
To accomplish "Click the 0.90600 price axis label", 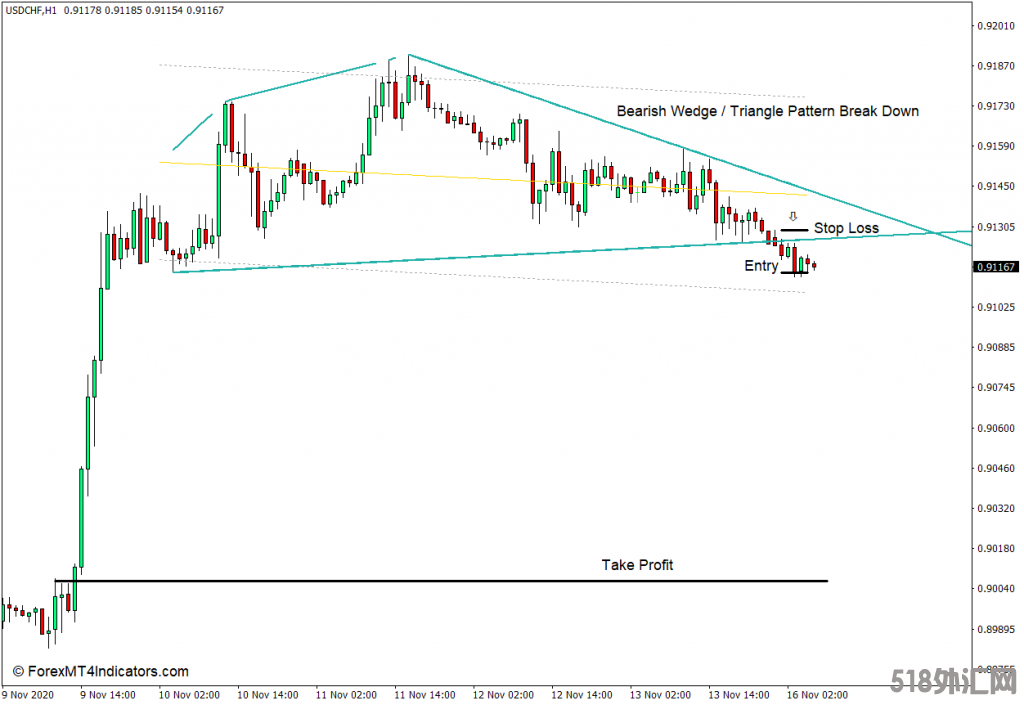I will click(x=996, y=428).
